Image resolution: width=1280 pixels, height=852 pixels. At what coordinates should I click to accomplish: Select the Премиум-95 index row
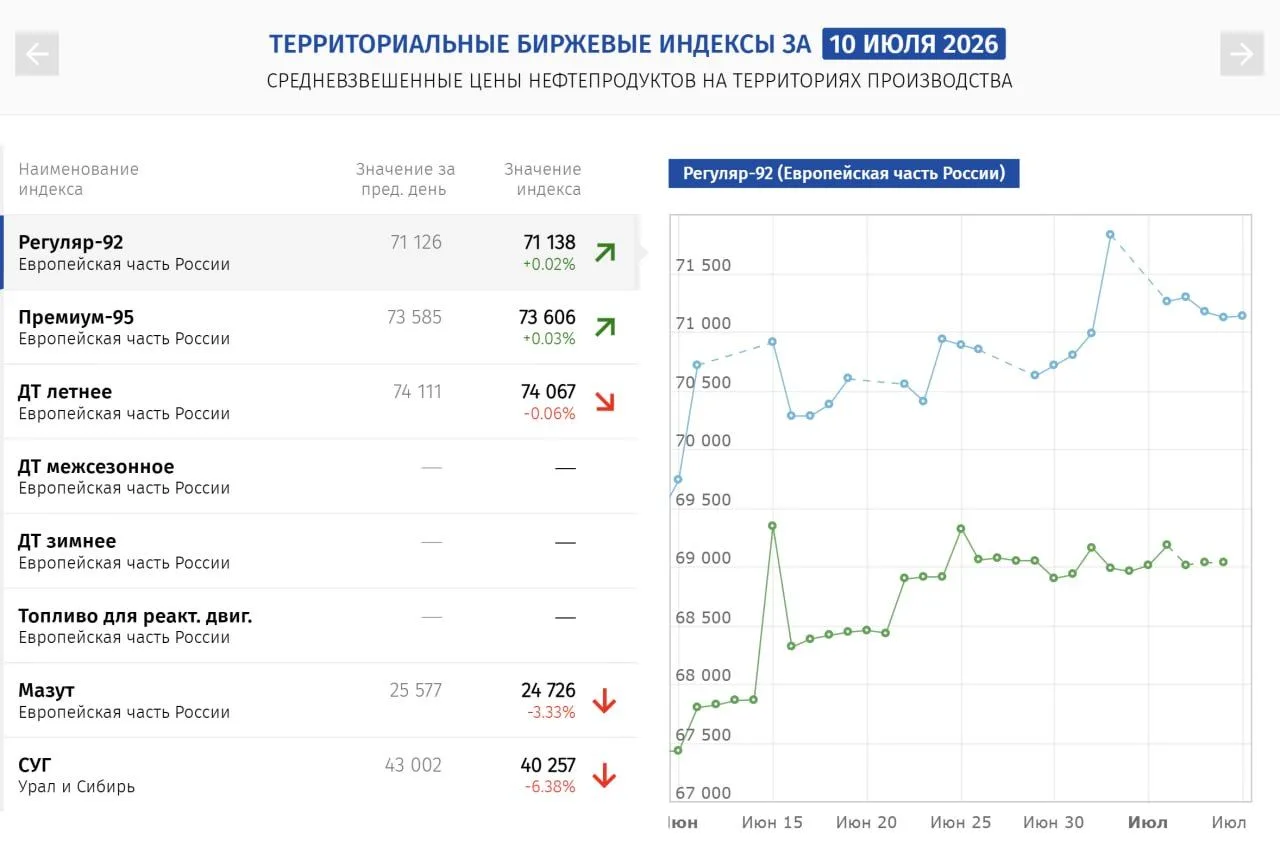(320, 327)
